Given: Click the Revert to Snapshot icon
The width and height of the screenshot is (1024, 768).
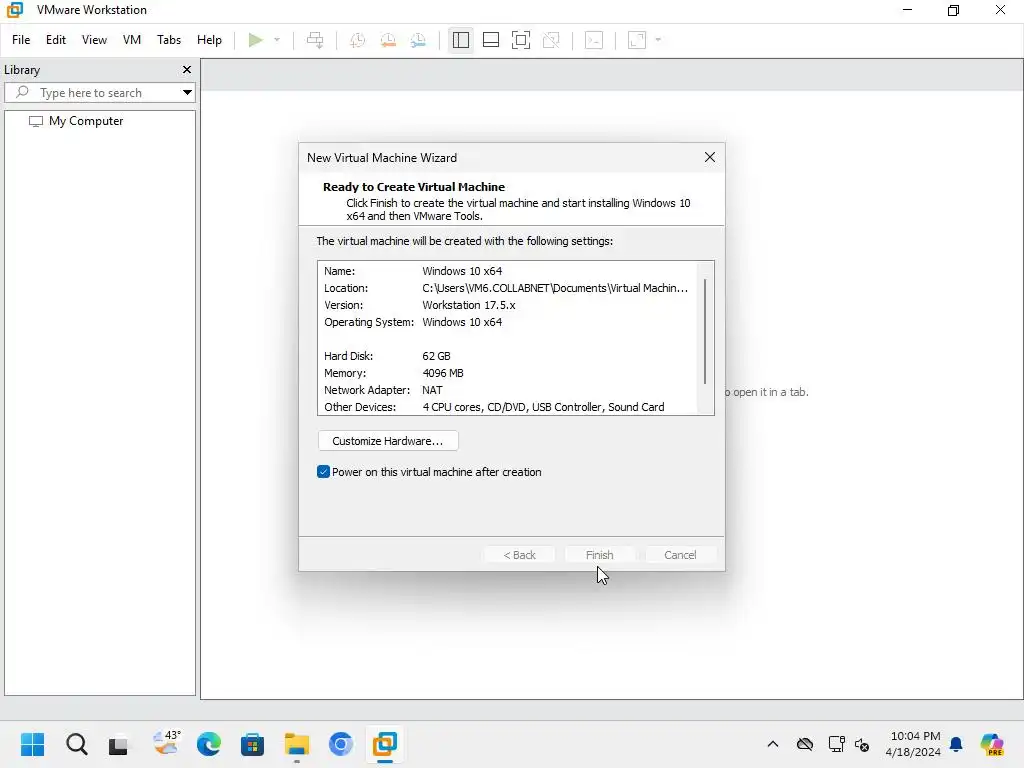Looking at the screenshot, I should pyautogui.click(x=388, y=40).
